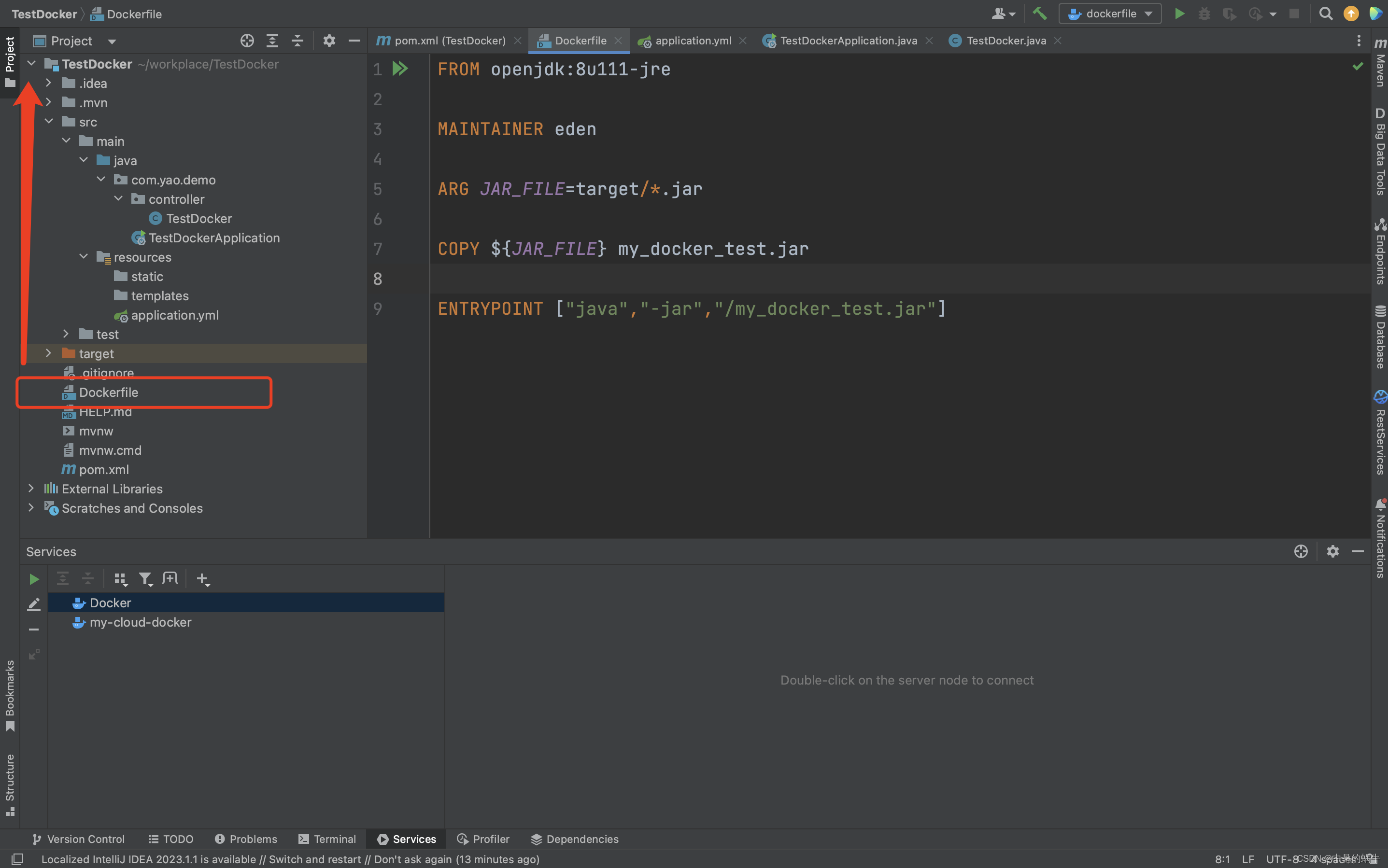Screen dimensions: 1388x868
Task: Click the Select Opened File crosshair icon
Action: click(x=247, y=41)
